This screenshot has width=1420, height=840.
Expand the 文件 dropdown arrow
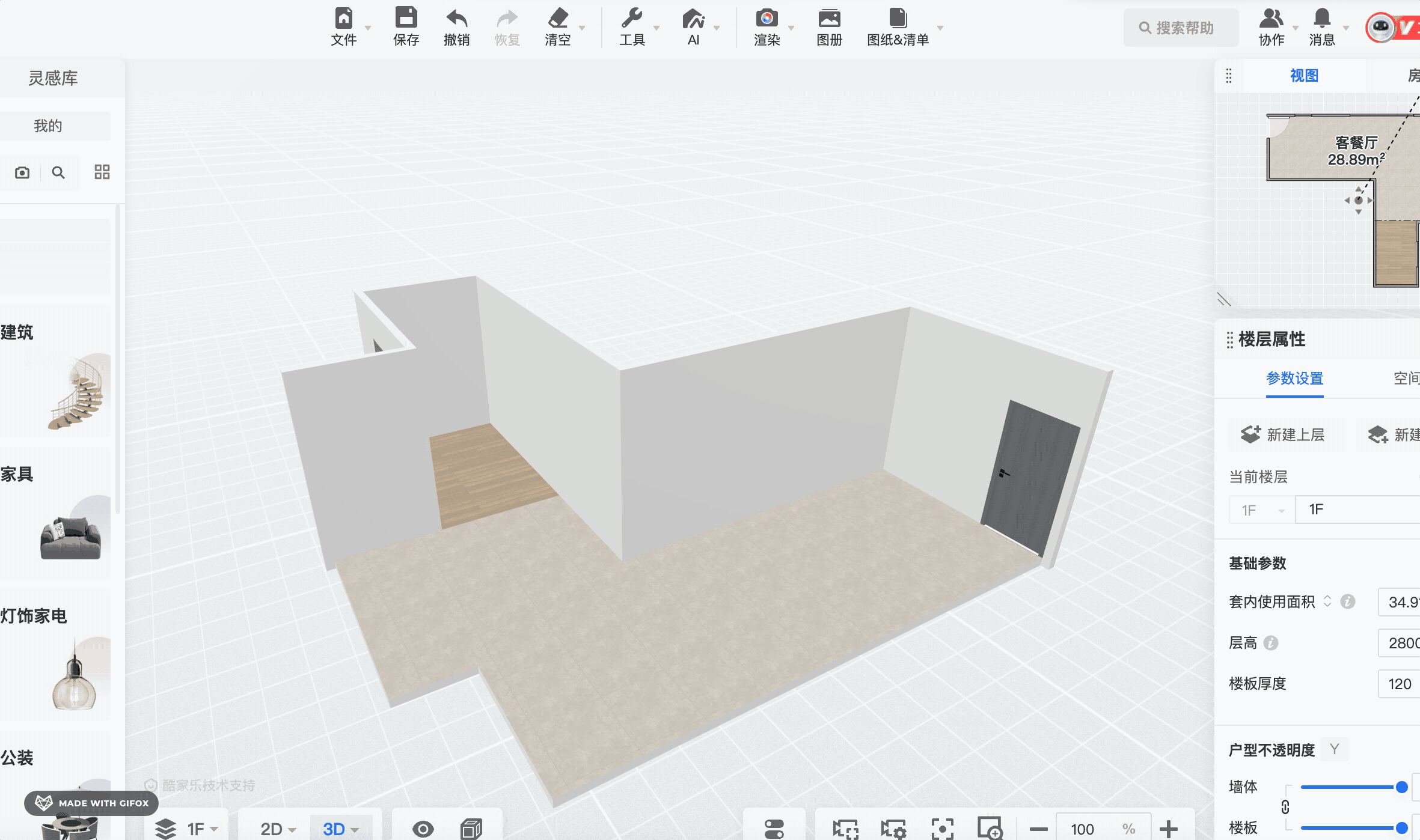368,28
